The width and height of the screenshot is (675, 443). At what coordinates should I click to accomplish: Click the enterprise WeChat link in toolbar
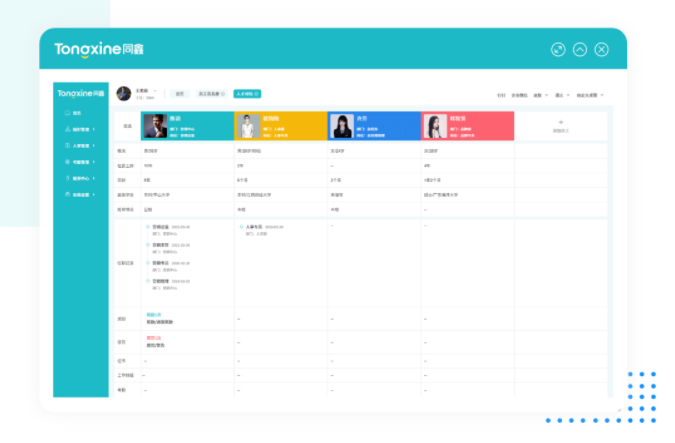click(519, 95)
